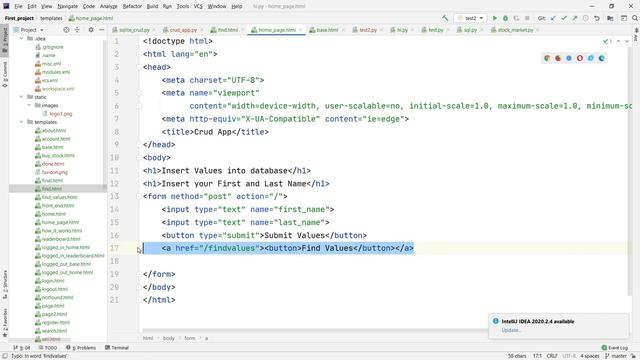The height and width of the screenshot is (360, 640).
Task: Open the test2 run configuration dropdown
Action: (x=471, y=18)
